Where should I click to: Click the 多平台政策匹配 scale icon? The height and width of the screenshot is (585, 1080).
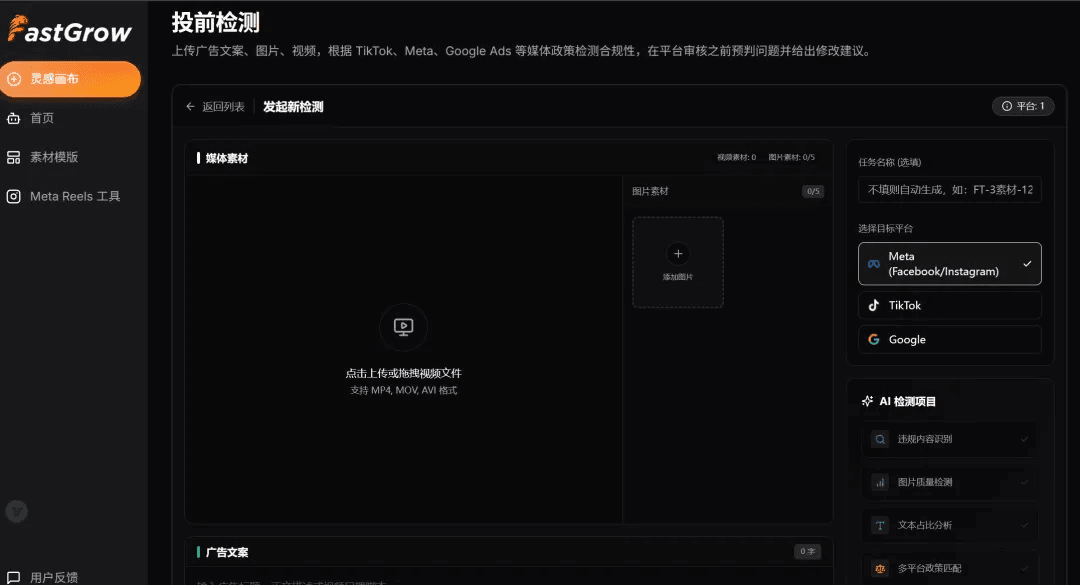[879, 567]
